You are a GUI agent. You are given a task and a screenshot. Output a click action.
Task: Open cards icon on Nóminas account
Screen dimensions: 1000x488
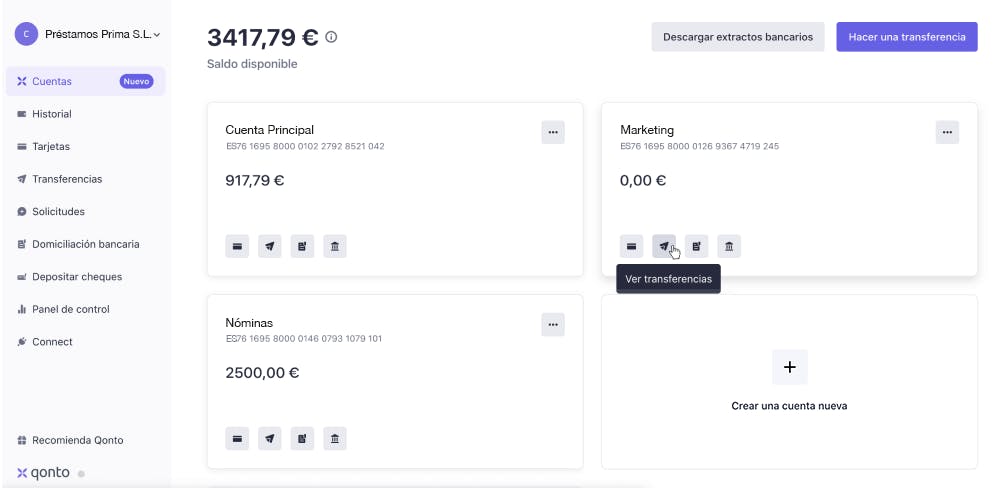[x=237, y=439]
